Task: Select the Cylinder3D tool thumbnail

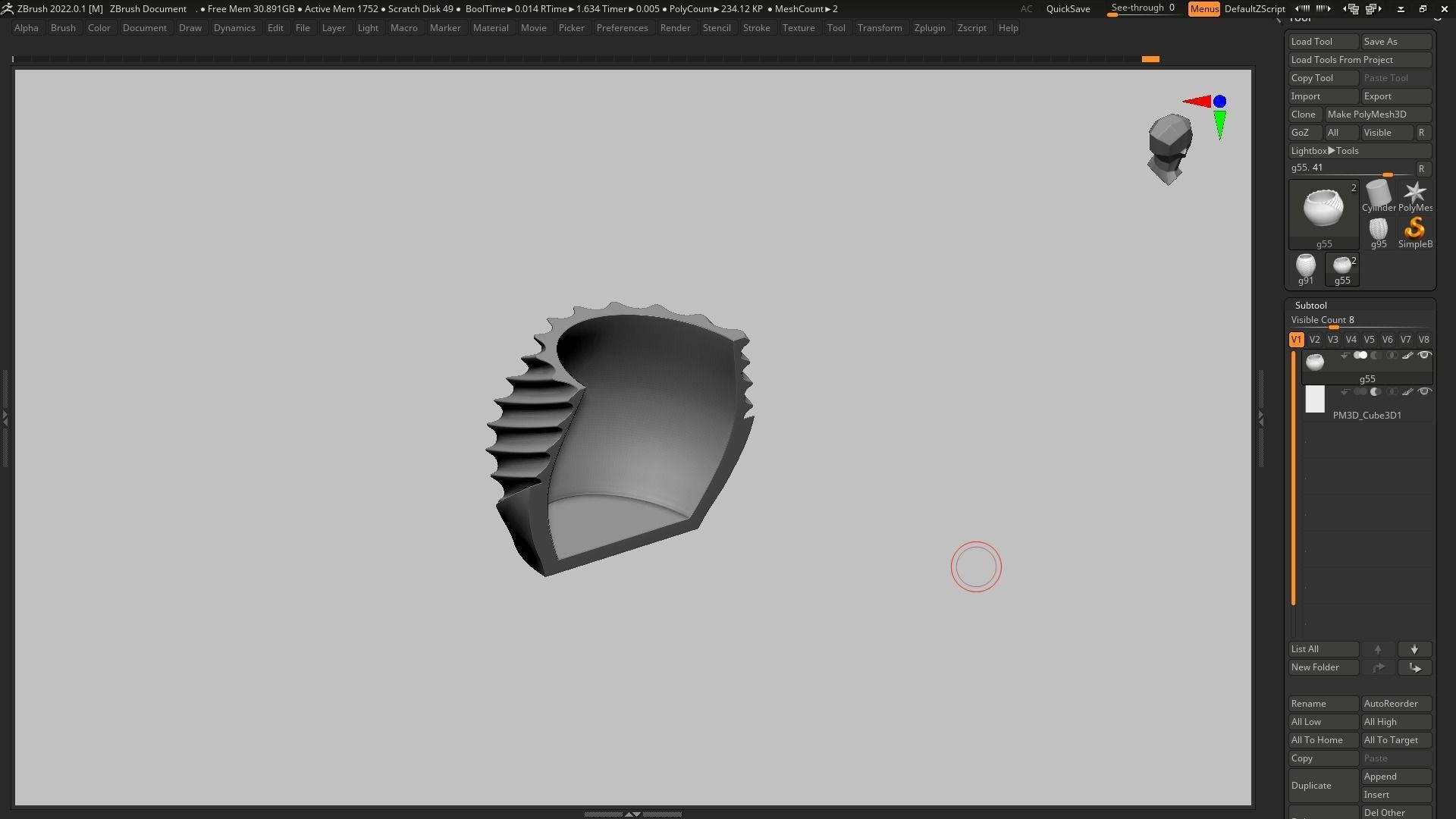Action: point(1378,194)
